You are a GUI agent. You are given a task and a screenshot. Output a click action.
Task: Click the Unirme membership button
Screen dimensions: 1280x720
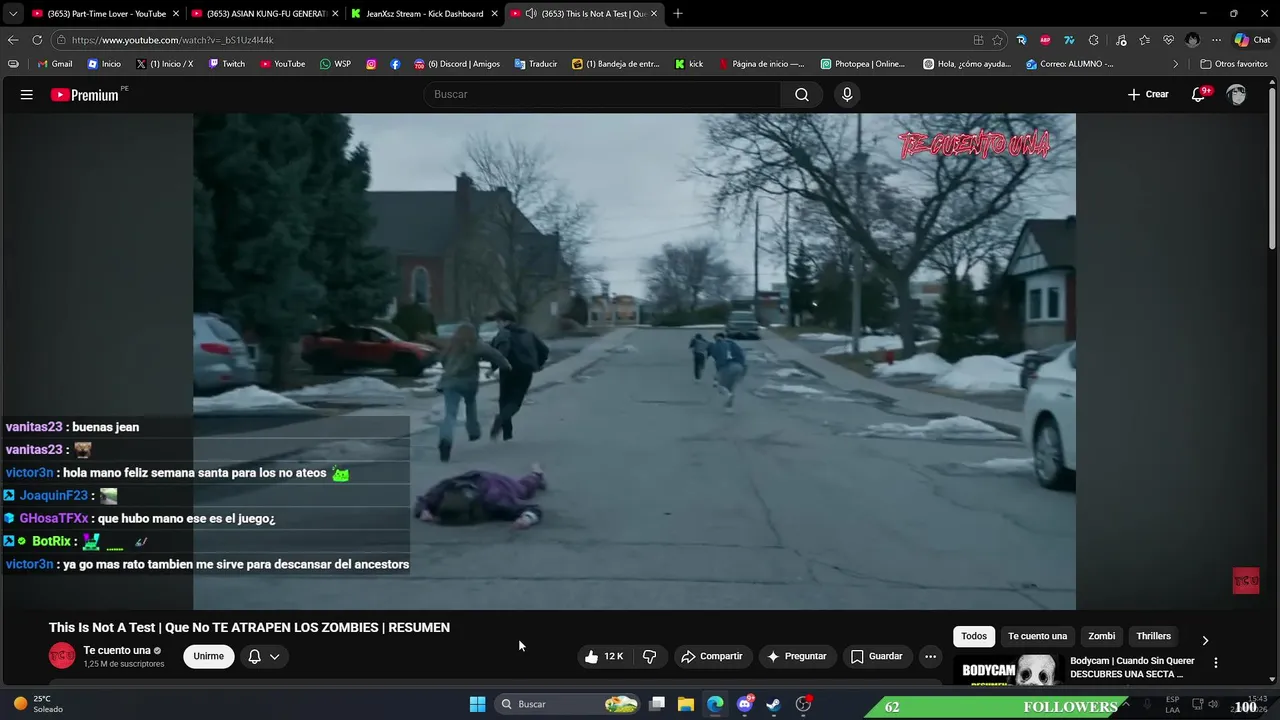pos(208,656)
